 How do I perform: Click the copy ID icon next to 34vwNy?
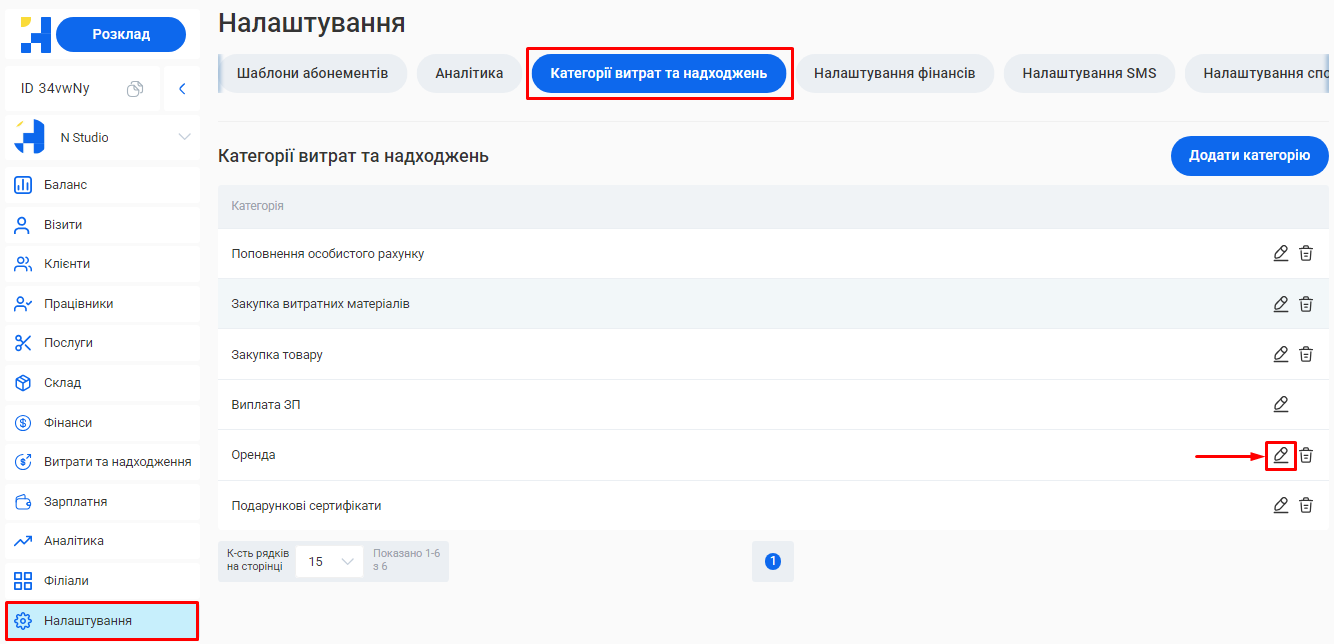pos(135,88)
